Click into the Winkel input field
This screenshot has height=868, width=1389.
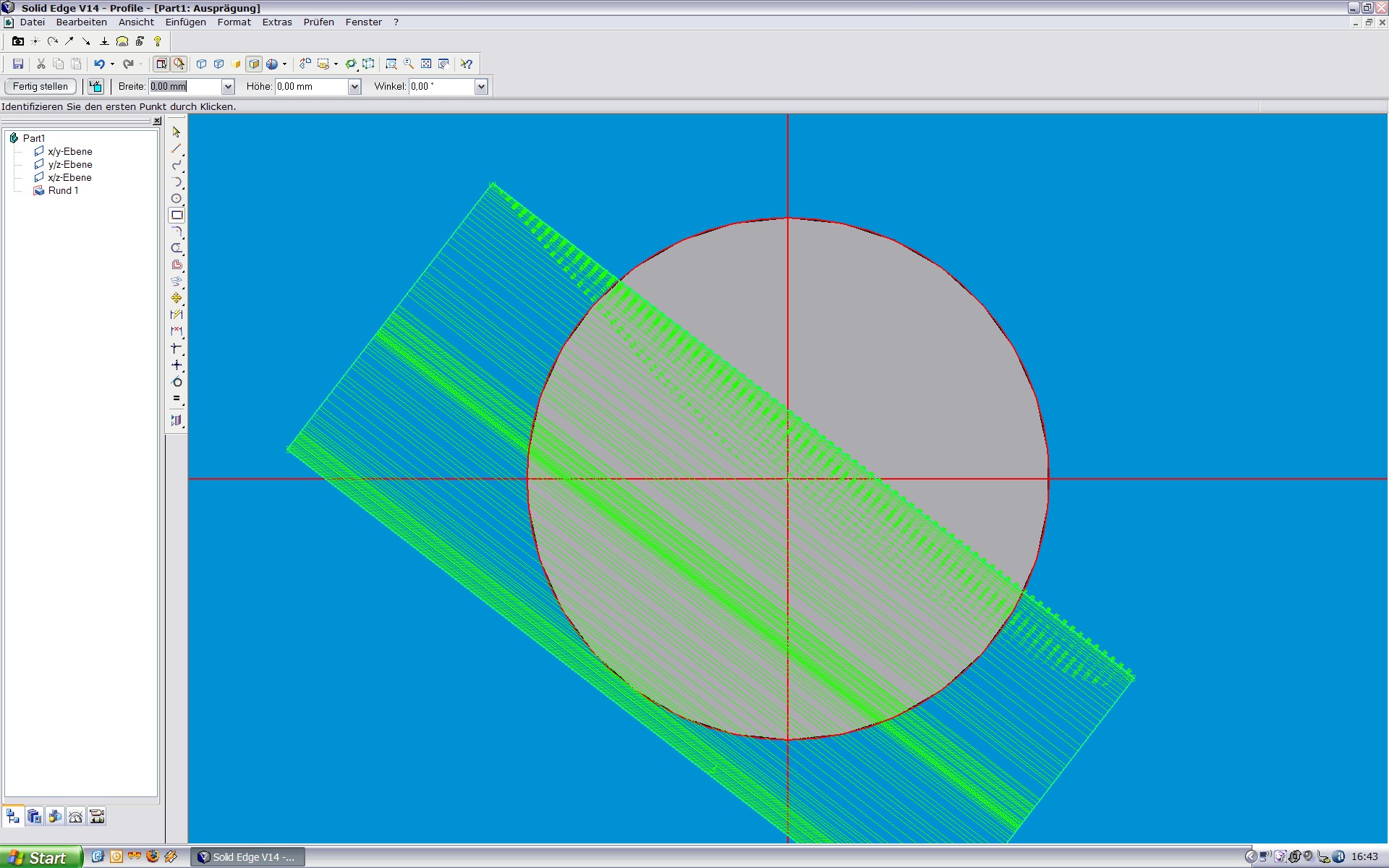point(441,86)
